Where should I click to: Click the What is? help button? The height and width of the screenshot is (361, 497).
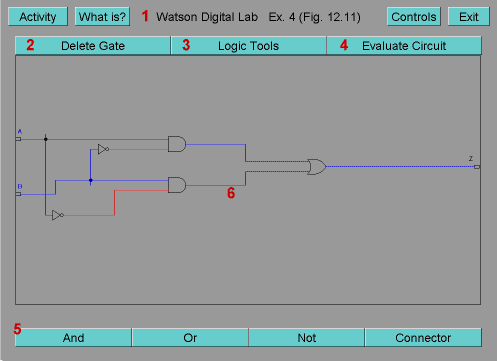coord(102,17)
